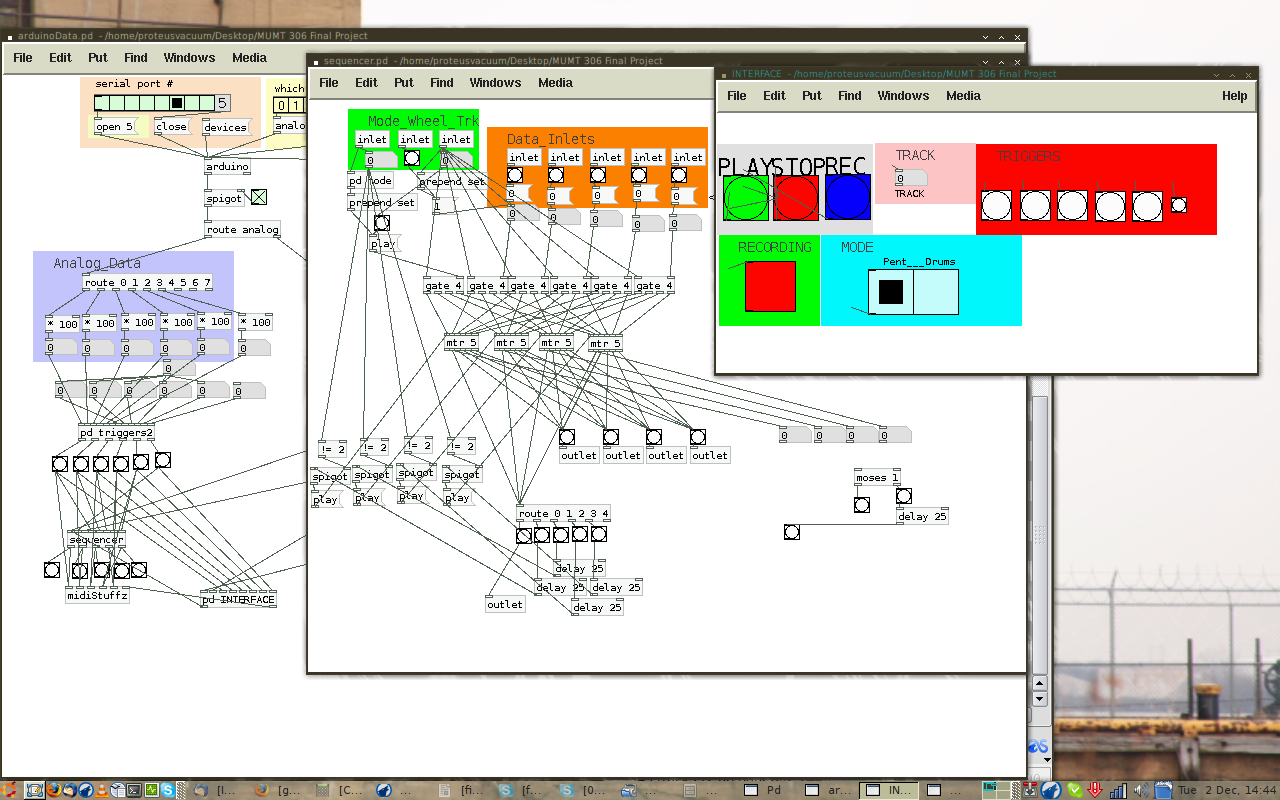Click the 'devices' message box
This screenshot has height=800, width=1280.
pos(225,127)
